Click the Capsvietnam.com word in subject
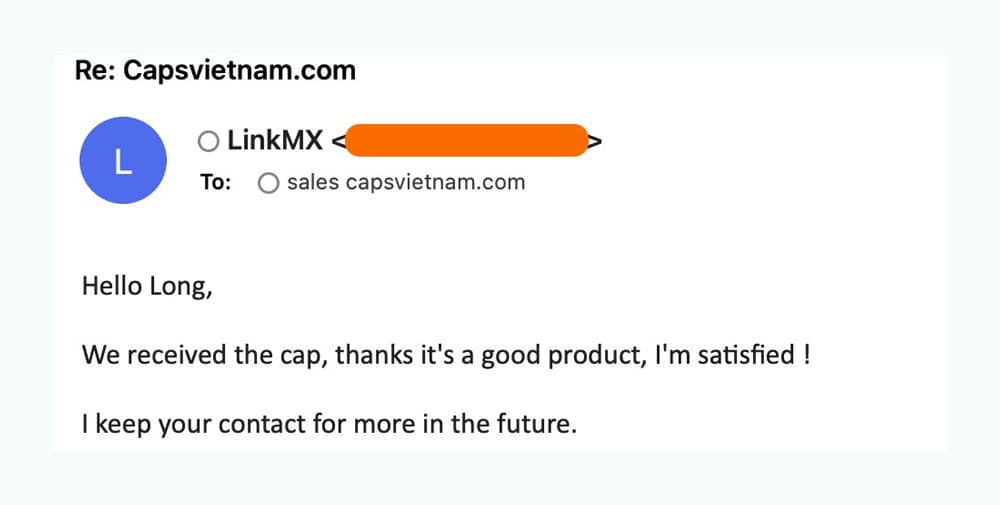Screen dimensions: 1000x505 (x=240, y=70)
